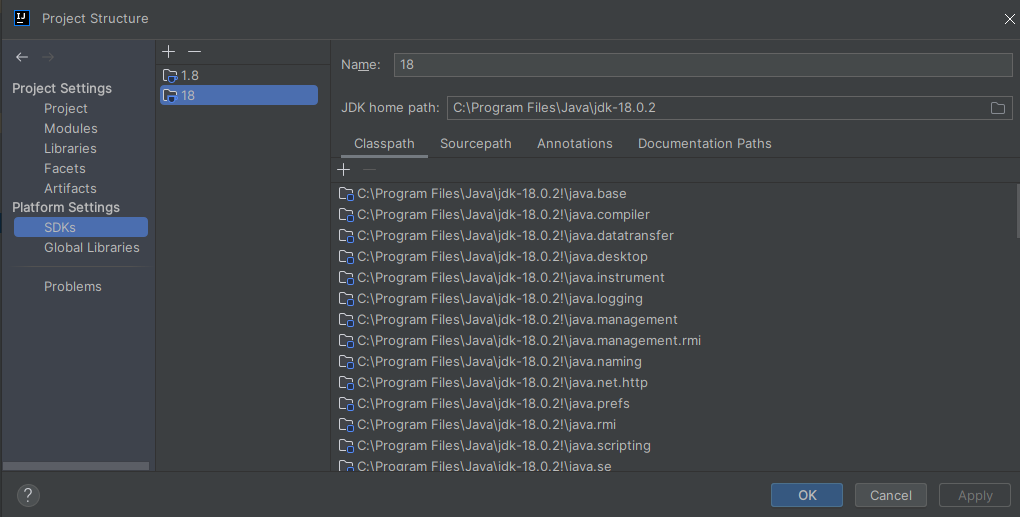Viewport: 1020px width, 517px height.
Task: Confirm with the OK button
Action: [807, 496]
